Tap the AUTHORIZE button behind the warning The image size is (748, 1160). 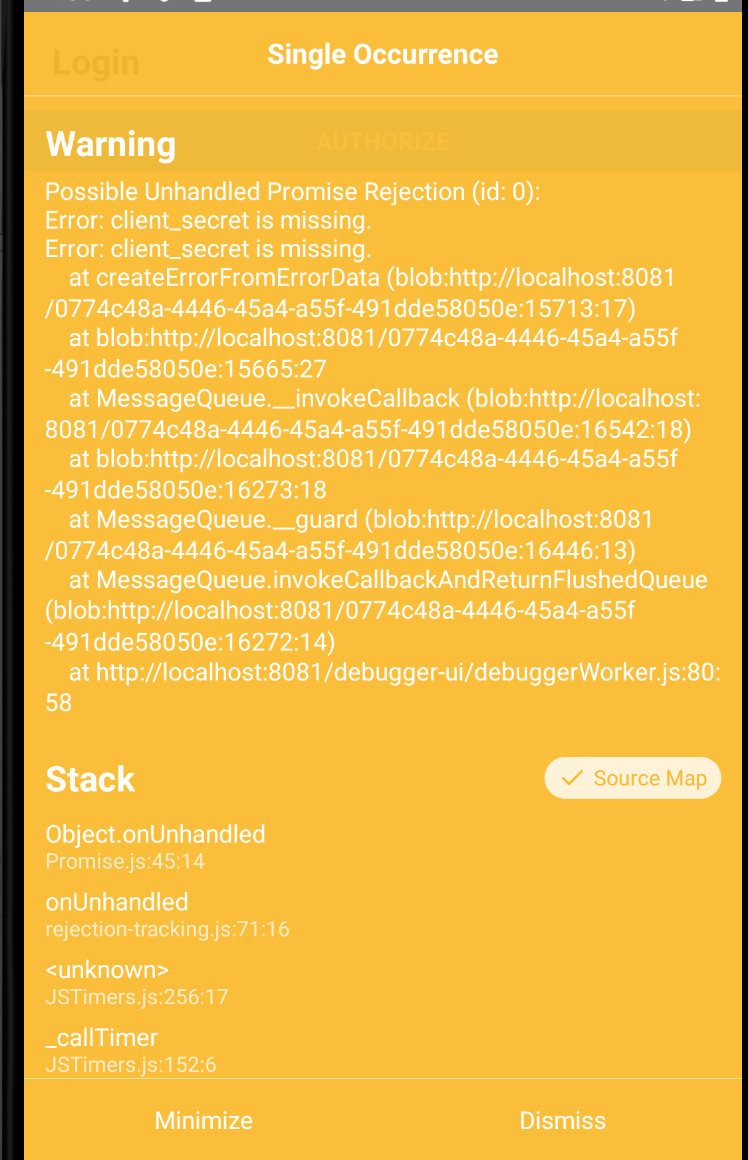point(383,143)
